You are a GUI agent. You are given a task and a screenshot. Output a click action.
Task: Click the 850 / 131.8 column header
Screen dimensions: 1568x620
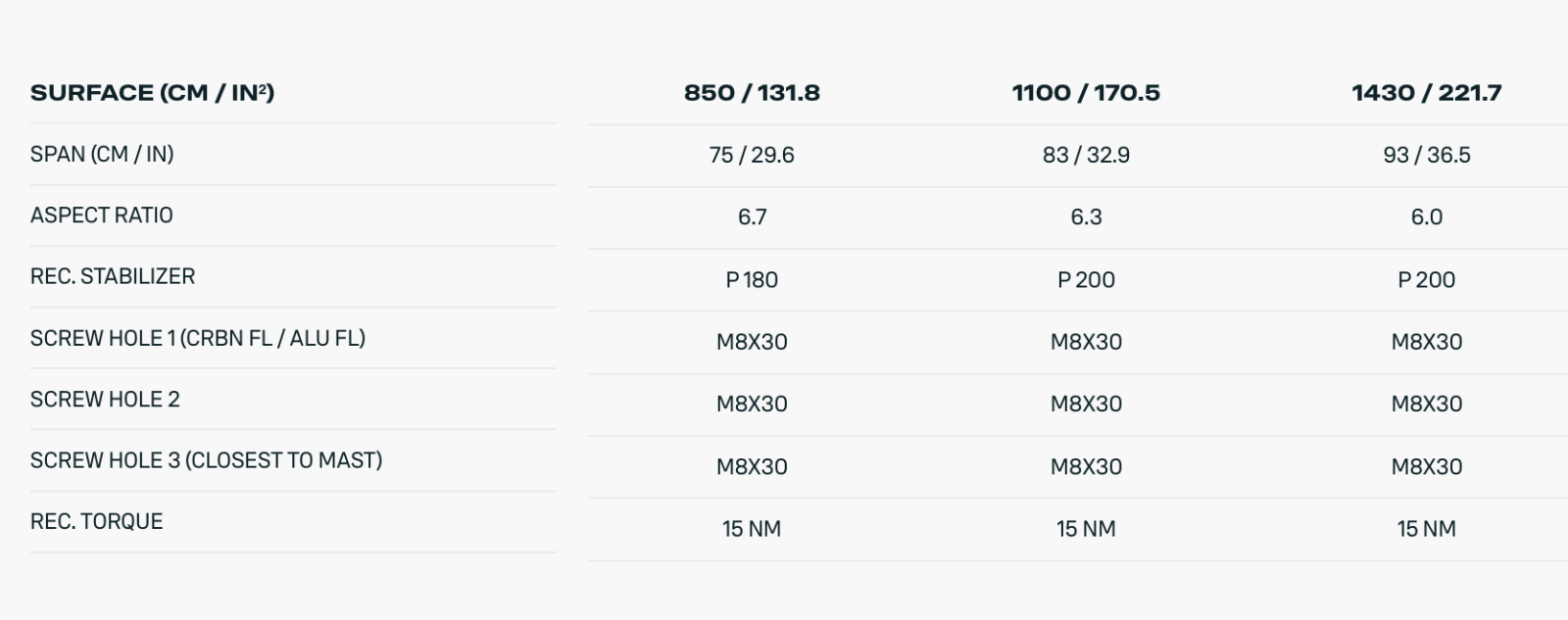752,93
